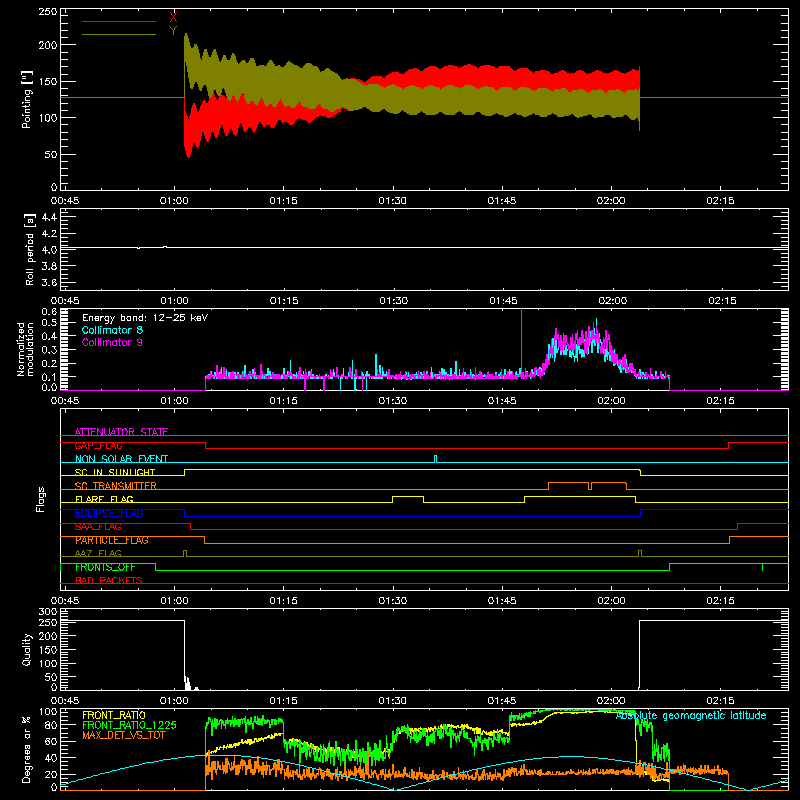The width and height of the screenshot is (800, 800).
Task: Click the 0.5 value on modulation axis
Action: (x=49, y=322)
